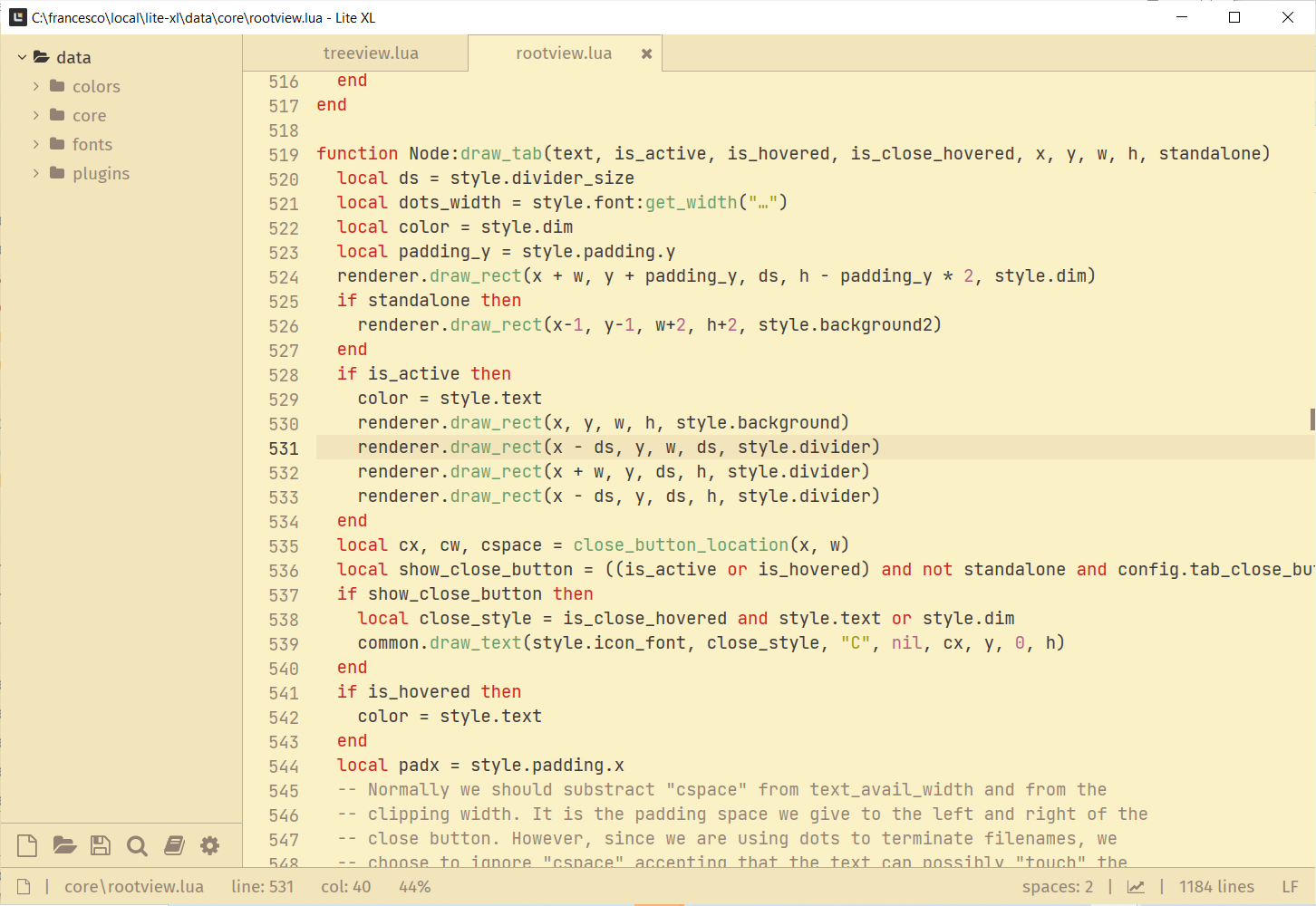Viewport: 1316px width, 906px height.
Task: Select the rootview.lua tab
Action: point(564,53)
